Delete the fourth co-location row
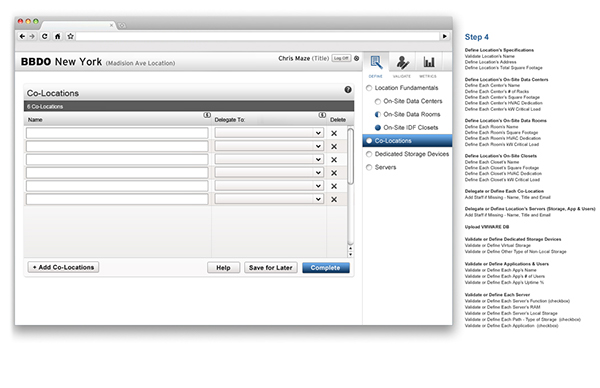 tap(334, 173)
